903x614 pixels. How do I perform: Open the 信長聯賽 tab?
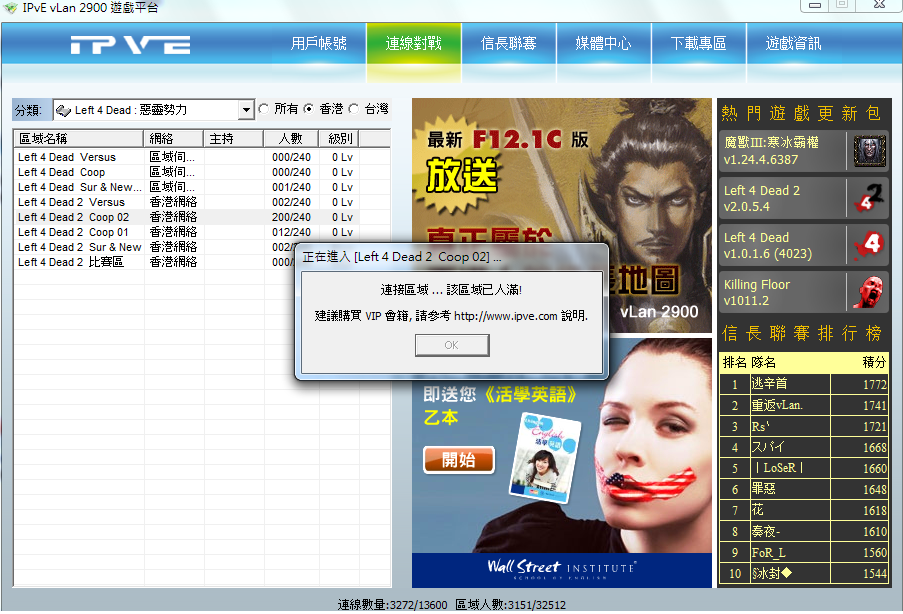(x=509, y=44)
